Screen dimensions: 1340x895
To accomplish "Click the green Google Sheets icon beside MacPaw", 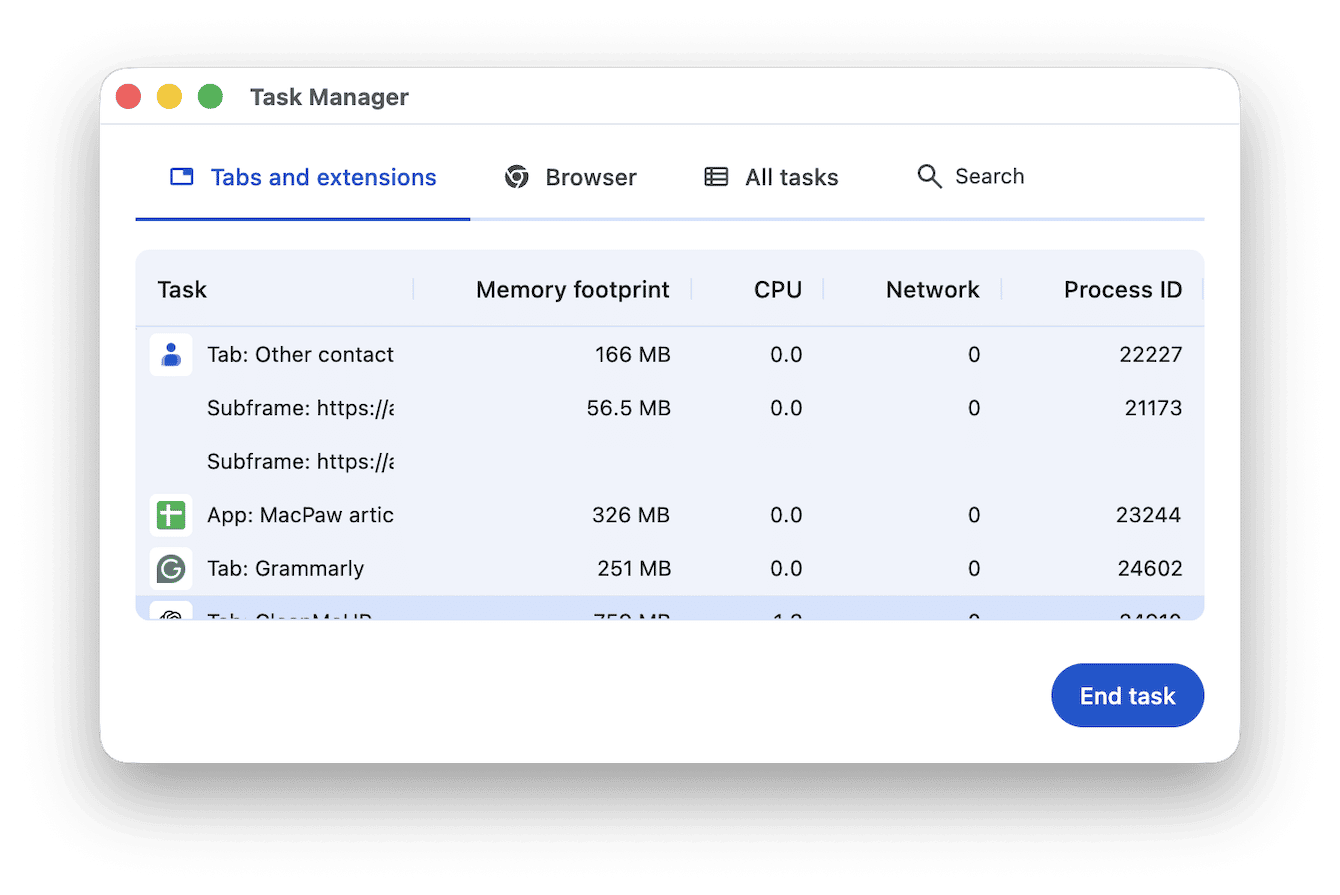I will pos(171,515).
